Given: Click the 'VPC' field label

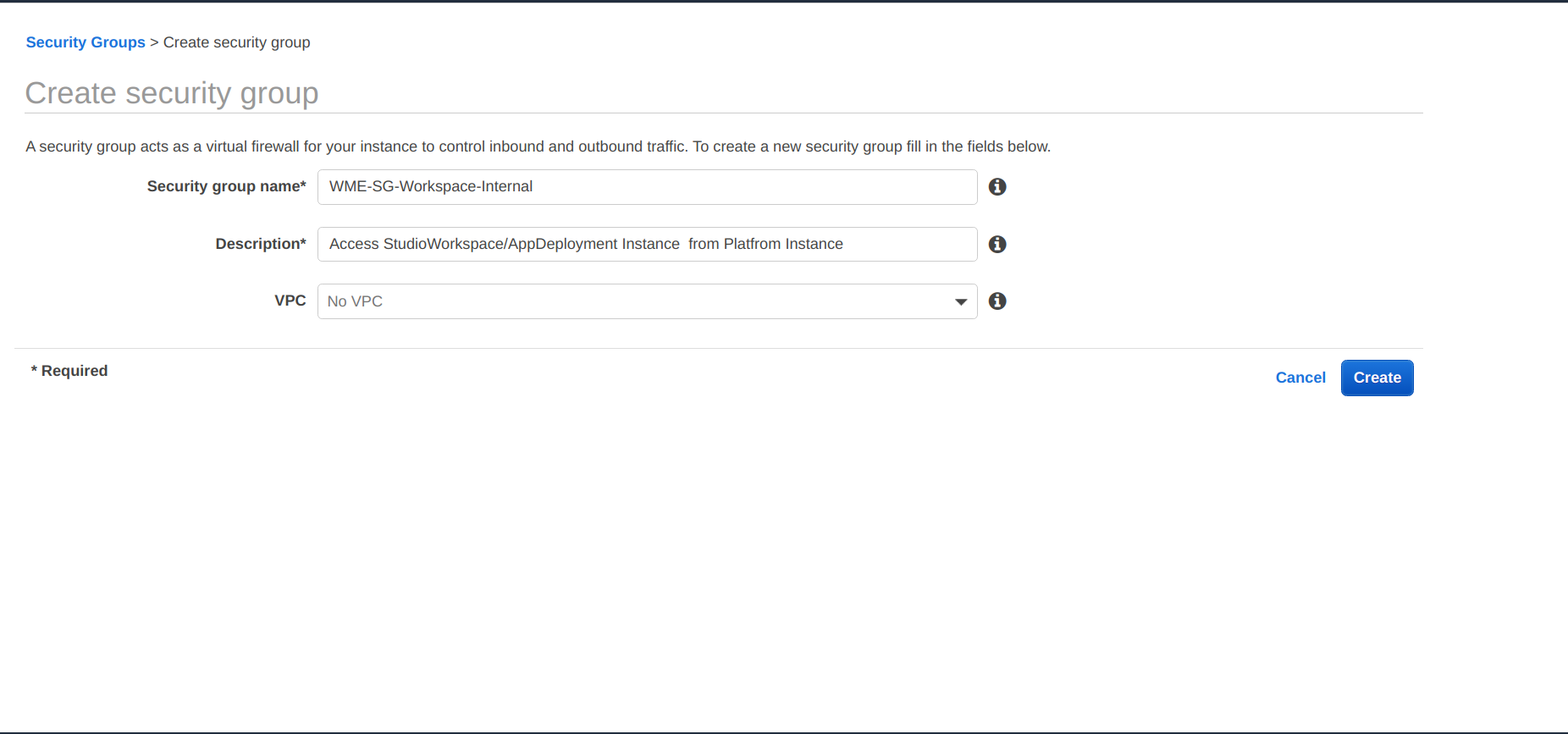Looking at the screenshot, I should [290, 301].
